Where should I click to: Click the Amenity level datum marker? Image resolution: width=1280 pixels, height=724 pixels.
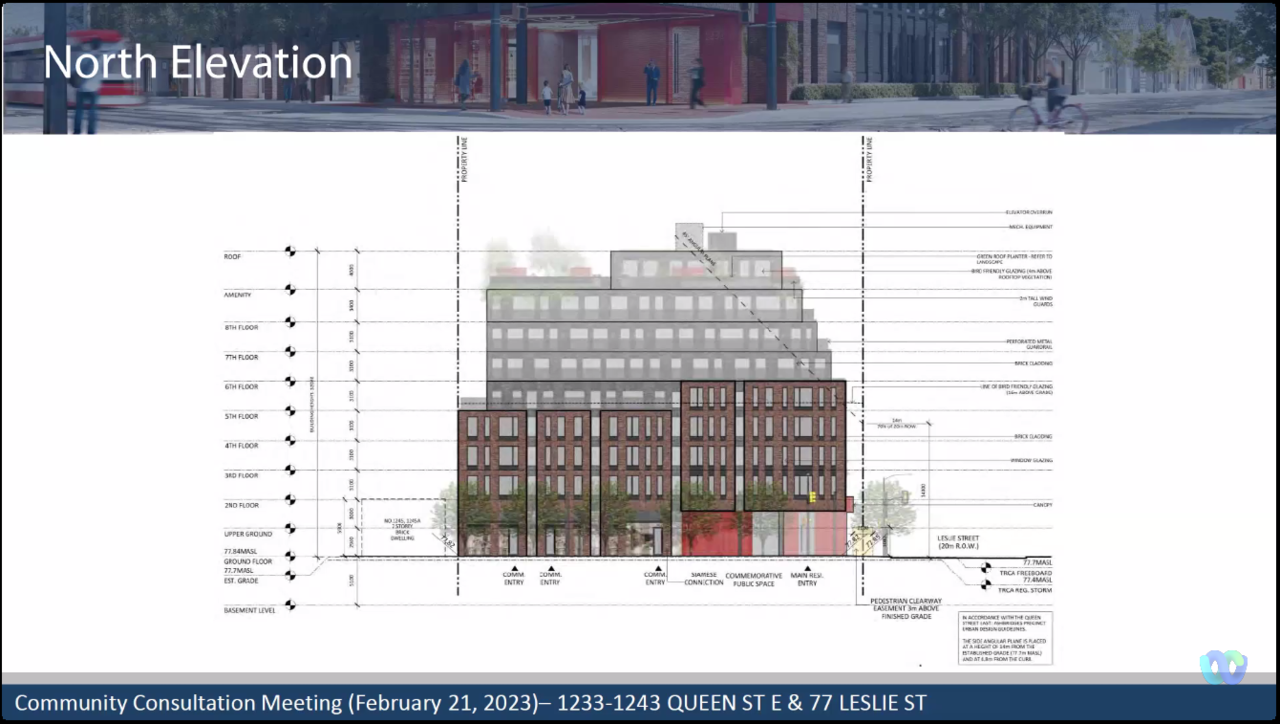pyautogui.click(x=290, y=290)
